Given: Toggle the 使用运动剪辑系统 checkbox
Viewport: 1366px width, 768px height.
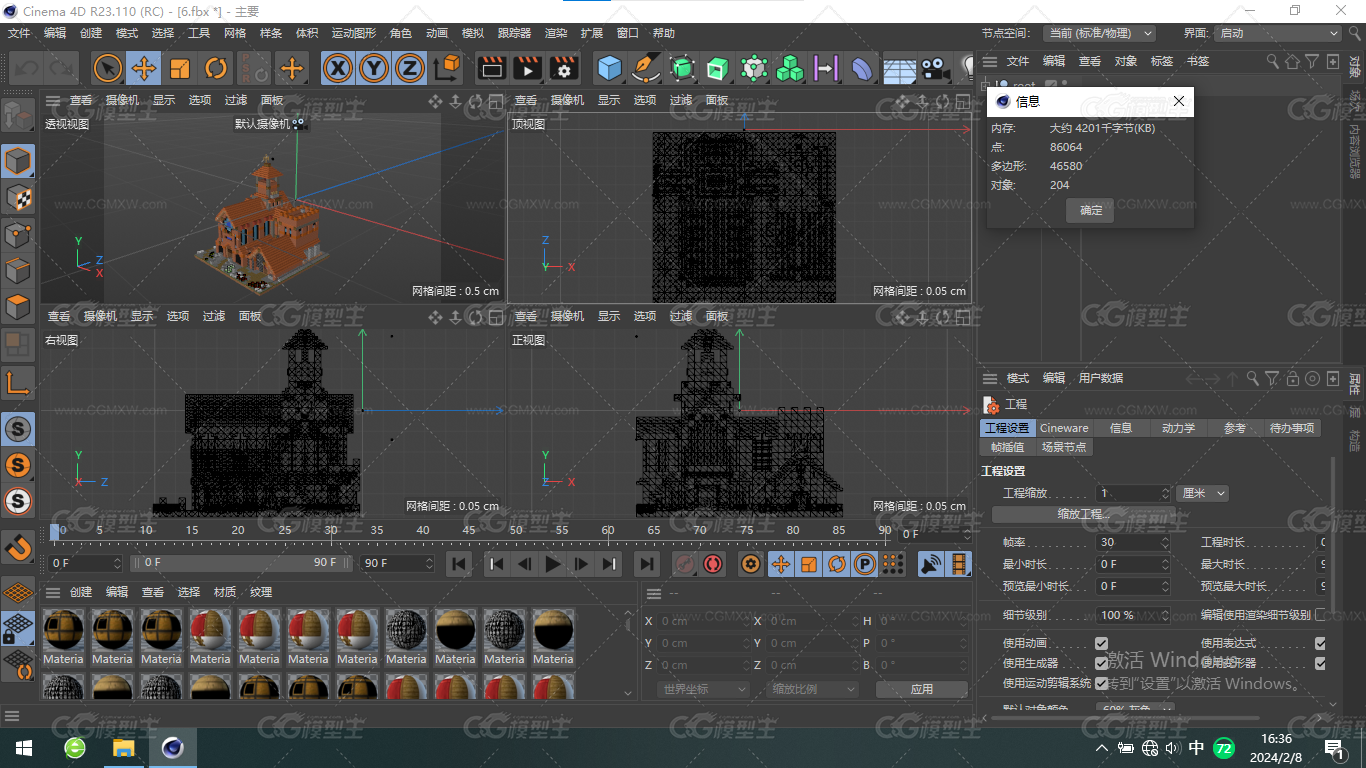Looking at the screenshot, I should [x=1101, y=683].
